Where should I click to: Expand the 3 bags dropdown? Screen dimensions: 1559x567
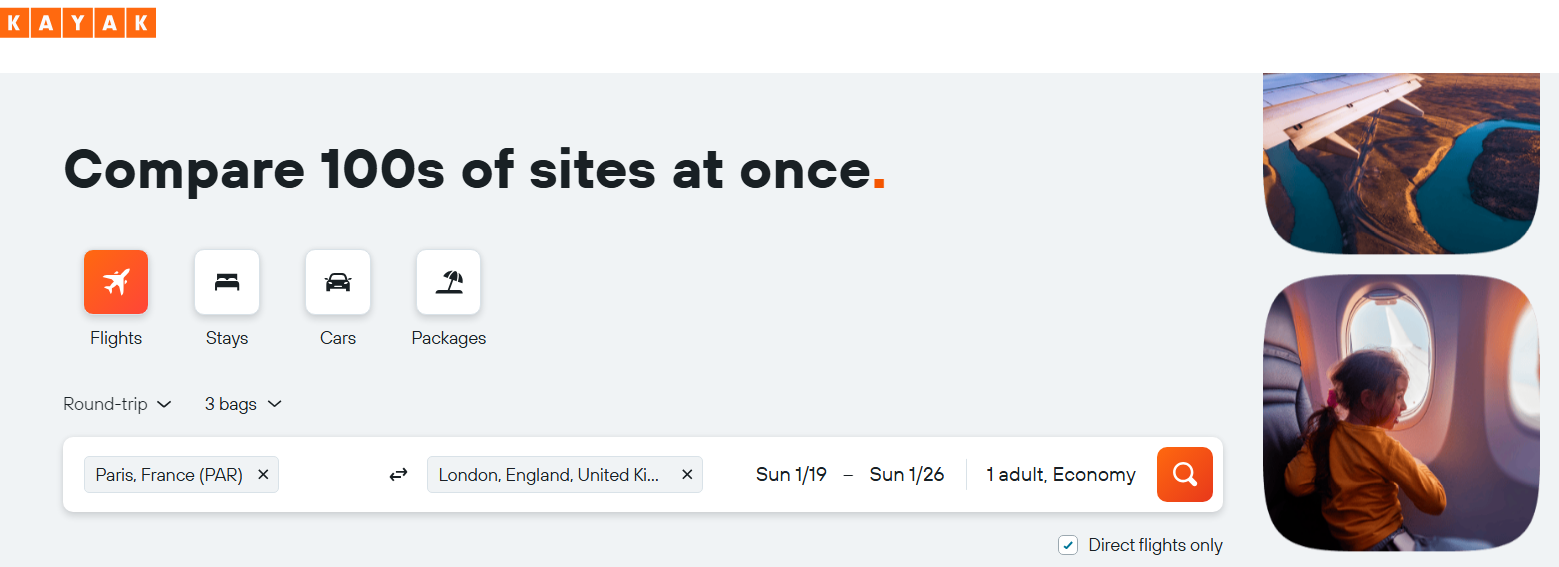tap(243, 404)
